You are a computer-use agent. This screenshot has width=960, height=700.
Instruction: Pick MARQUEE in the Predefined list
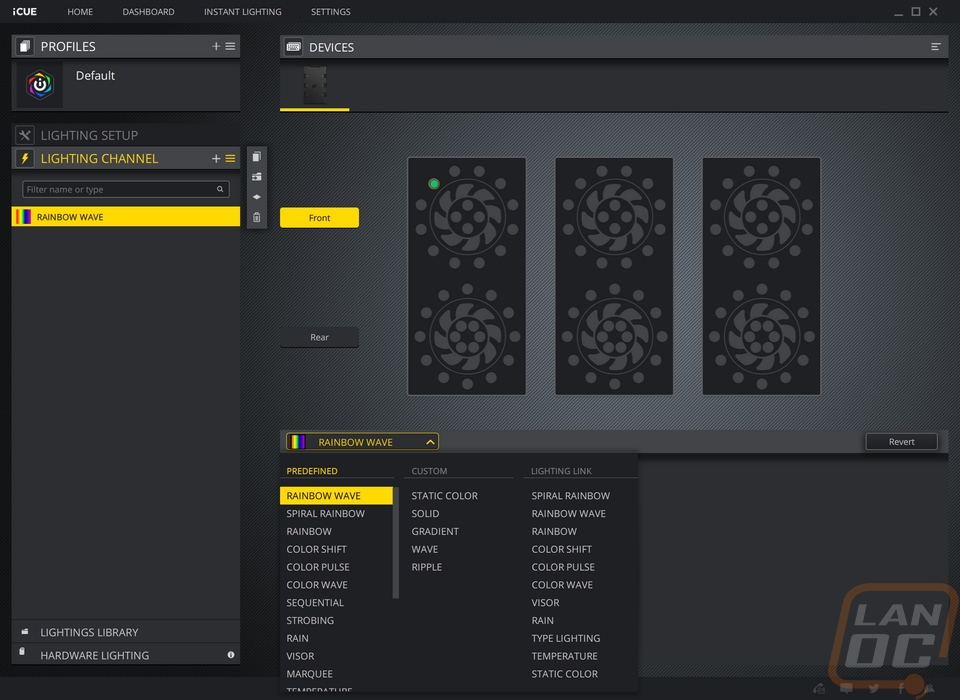[x=310, y=674]
